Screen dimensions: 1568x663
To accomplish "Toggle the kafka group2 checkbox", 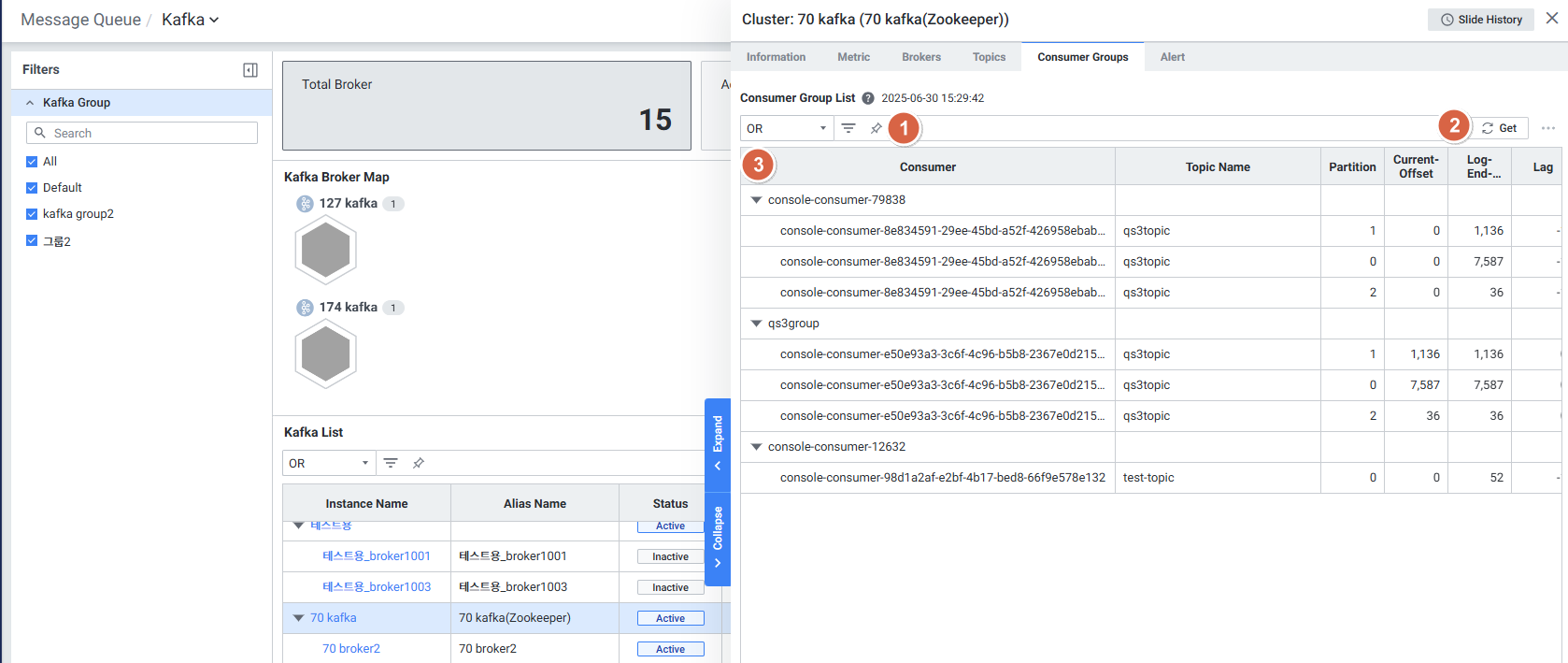I will (x=32, y=214).
